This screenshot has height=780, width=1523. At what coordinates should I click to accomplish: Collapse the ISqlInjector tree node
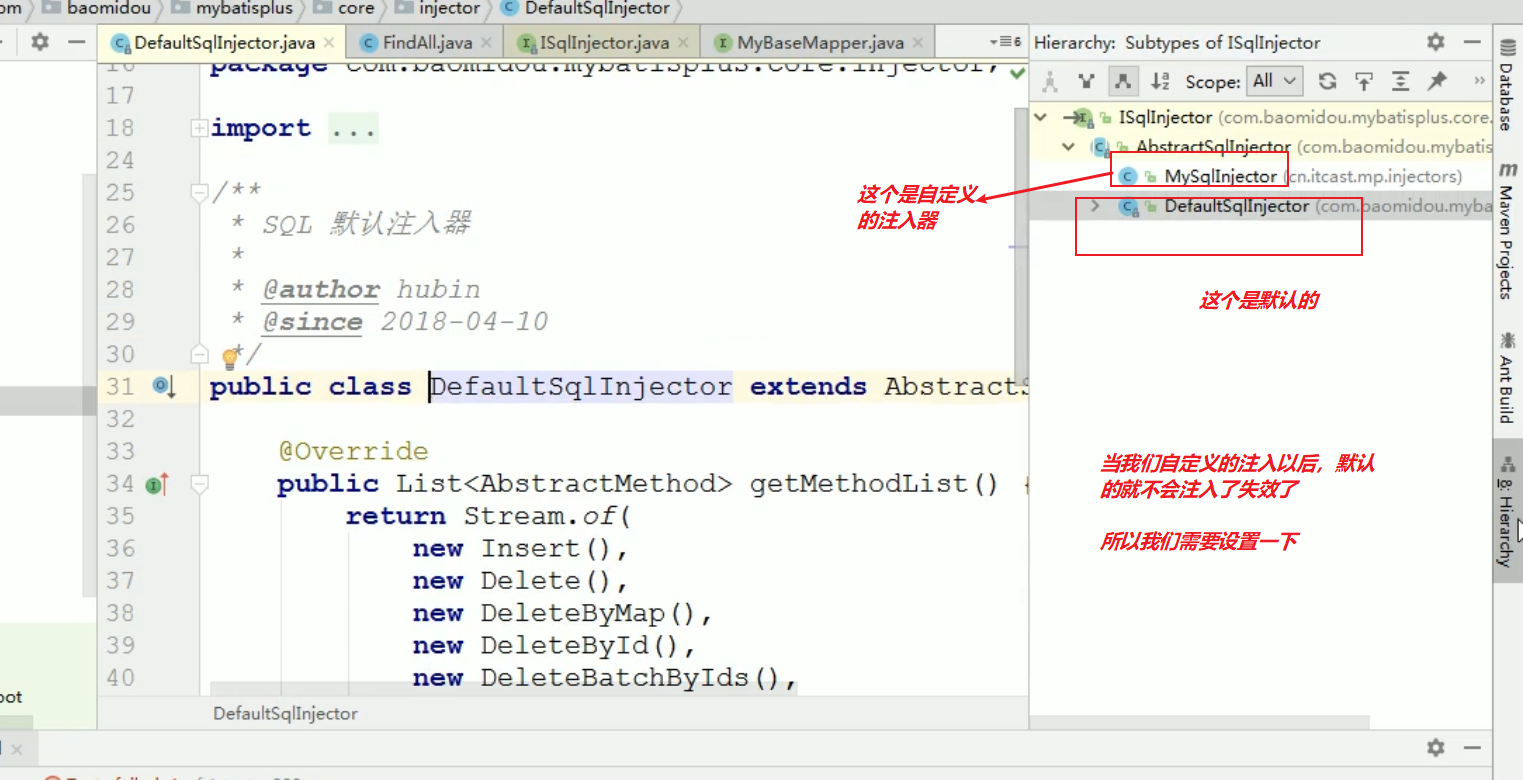coord(1041,117)
